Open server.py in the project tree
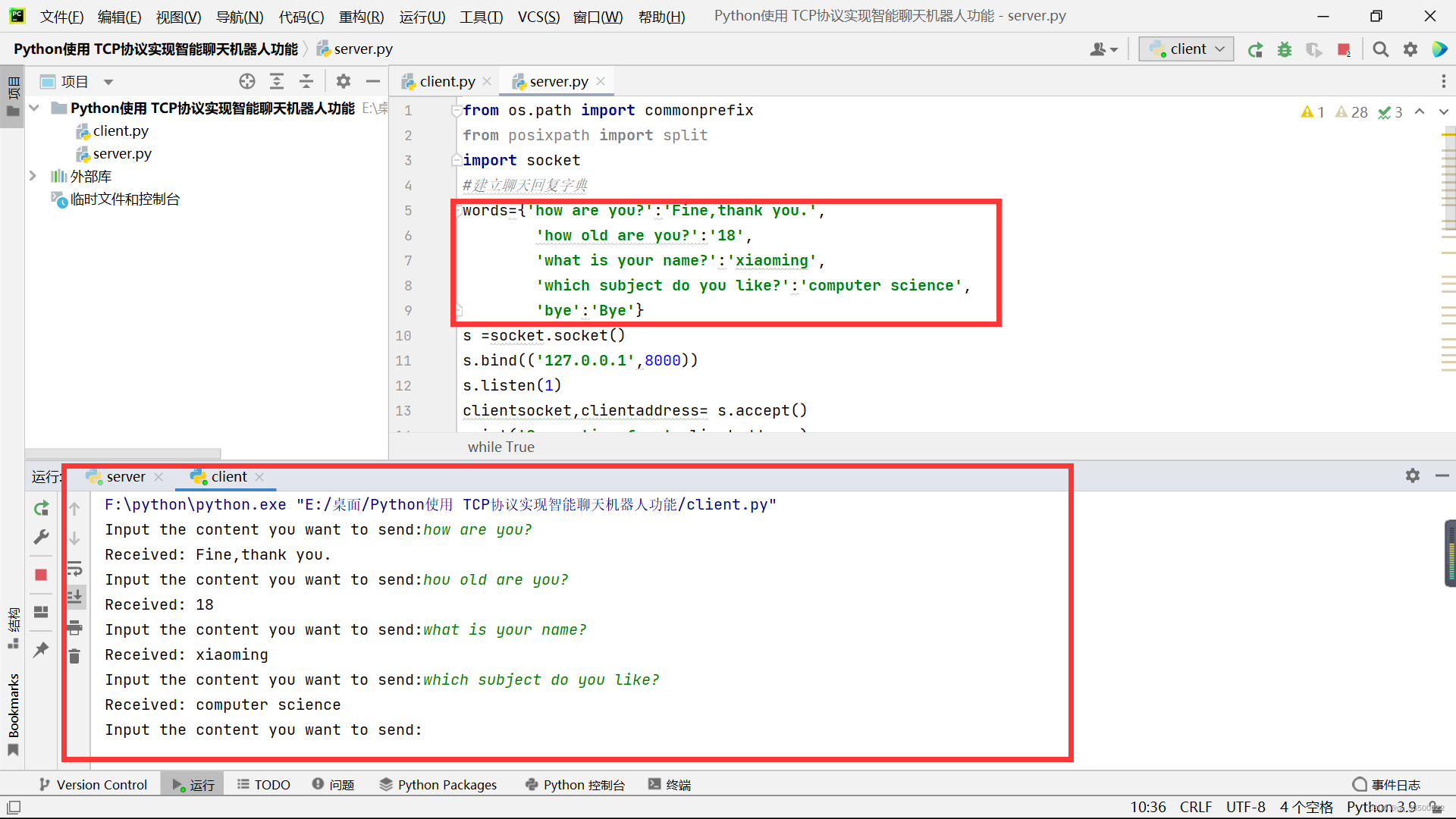Screen dimensions: 1456x819 (x=122, y=154)
